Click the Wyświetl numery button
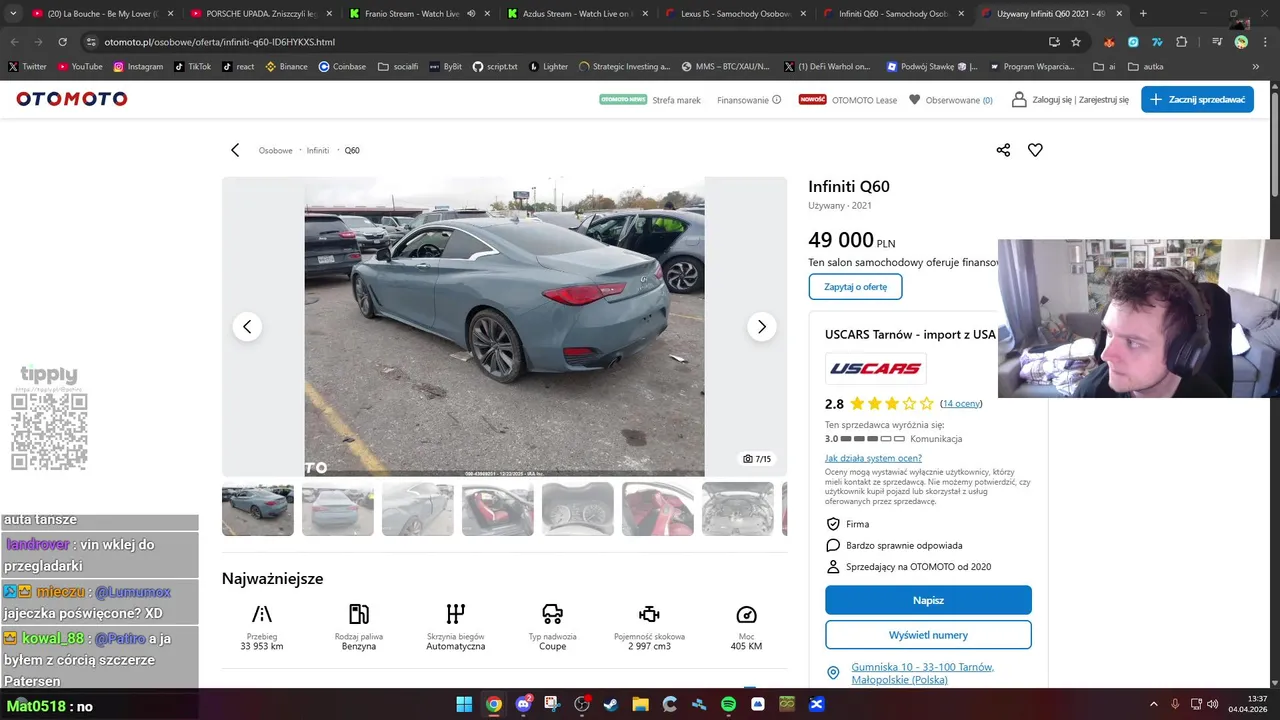Image resolution: width=1280 pixels, height=720 pixels. [x=928, y=635]
